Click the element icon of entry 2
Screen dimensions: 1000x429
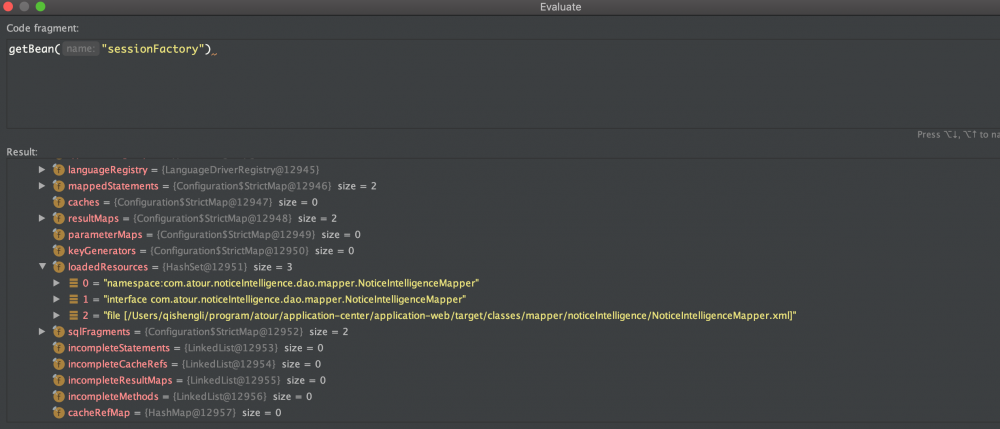tap(74, 315)
